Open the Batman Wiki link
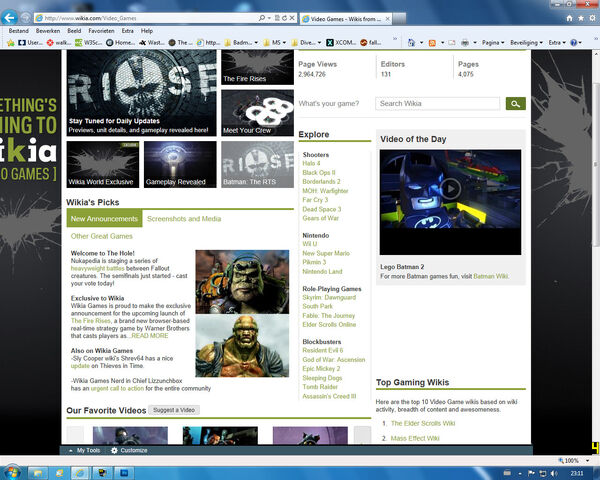600x480 pixels. click(x=491, y=276)
